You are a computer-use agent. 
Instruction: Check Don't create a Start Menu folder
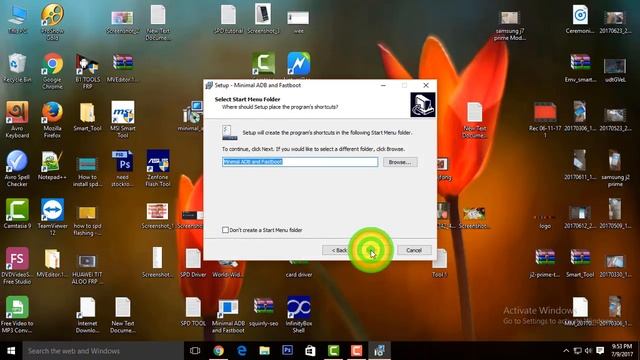coord(225,230)
